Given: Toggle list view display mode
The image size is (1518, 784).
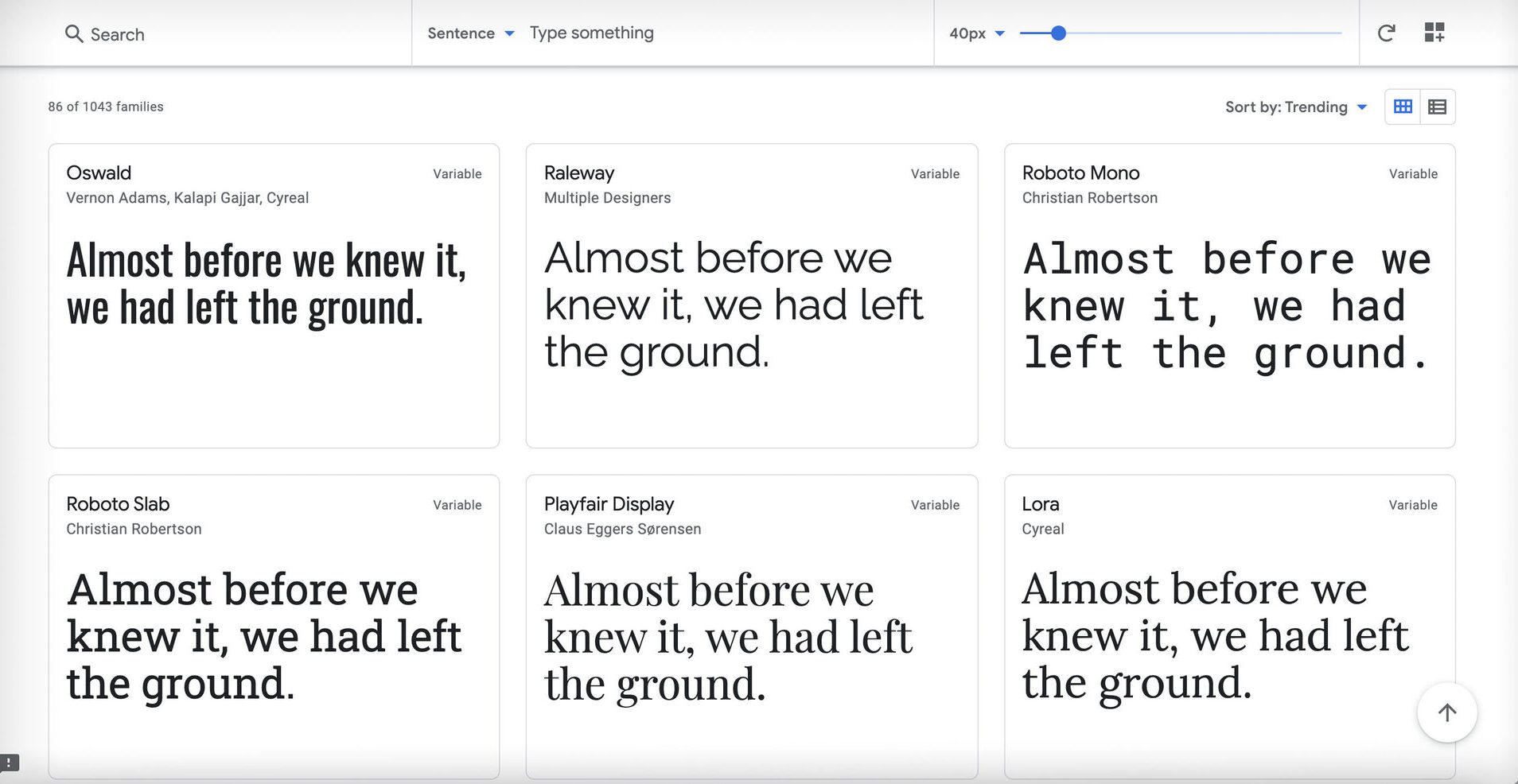Looking at the screenshot, I should pyautogui.click(x=1437, y=106).
